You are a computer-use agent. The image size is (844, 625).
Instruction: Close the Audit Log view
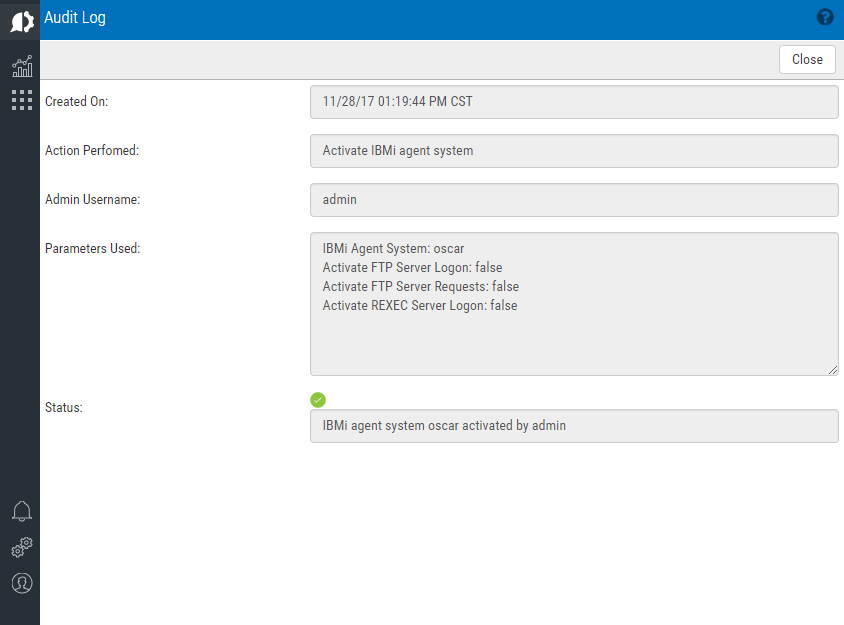[807, 59]
